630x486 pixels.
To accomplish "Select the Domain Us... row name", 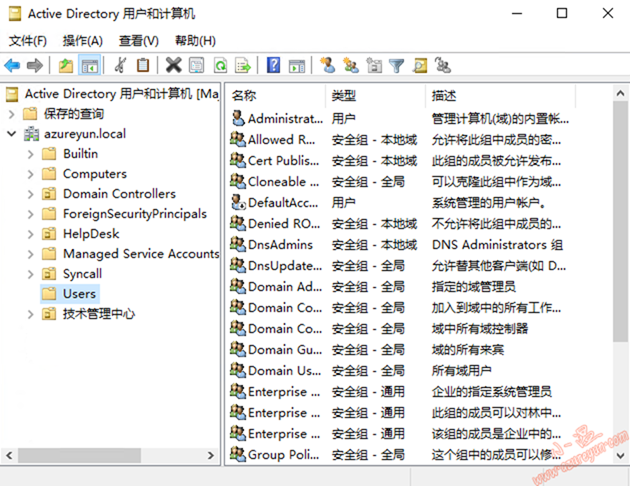I will 284,370.
